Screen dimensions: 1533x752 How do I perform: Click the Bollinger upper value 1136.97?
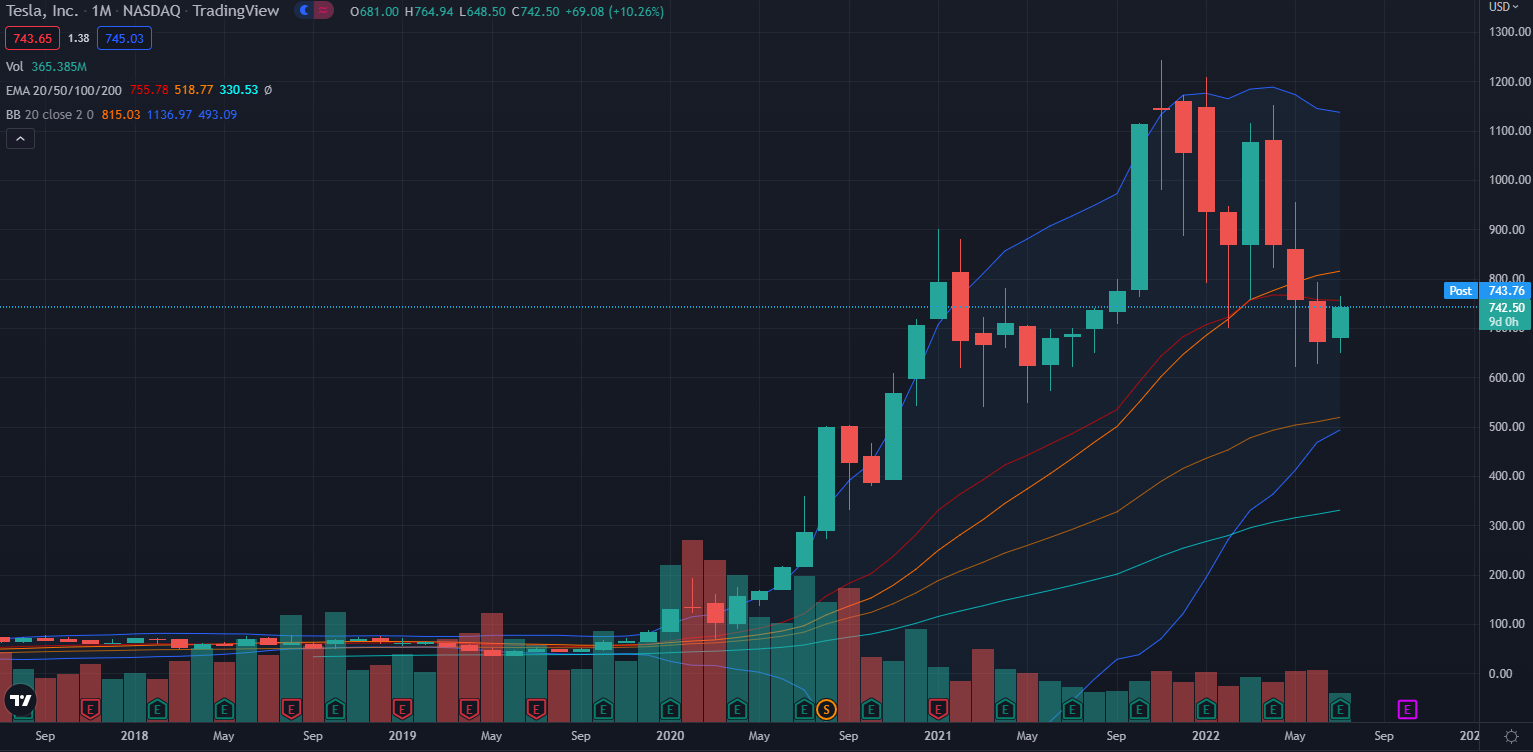pos(171,114)
